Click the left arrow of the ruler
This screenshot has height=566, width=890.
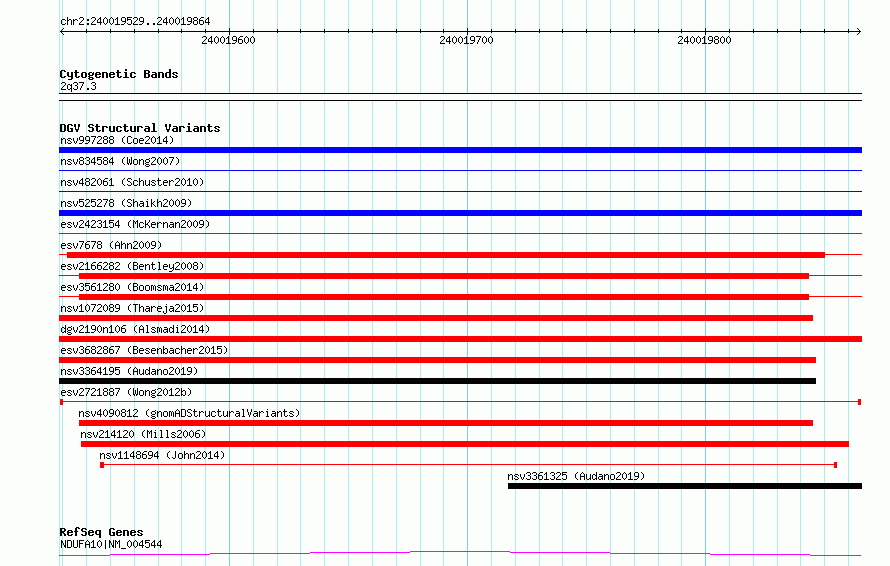[x=62, y=31]
